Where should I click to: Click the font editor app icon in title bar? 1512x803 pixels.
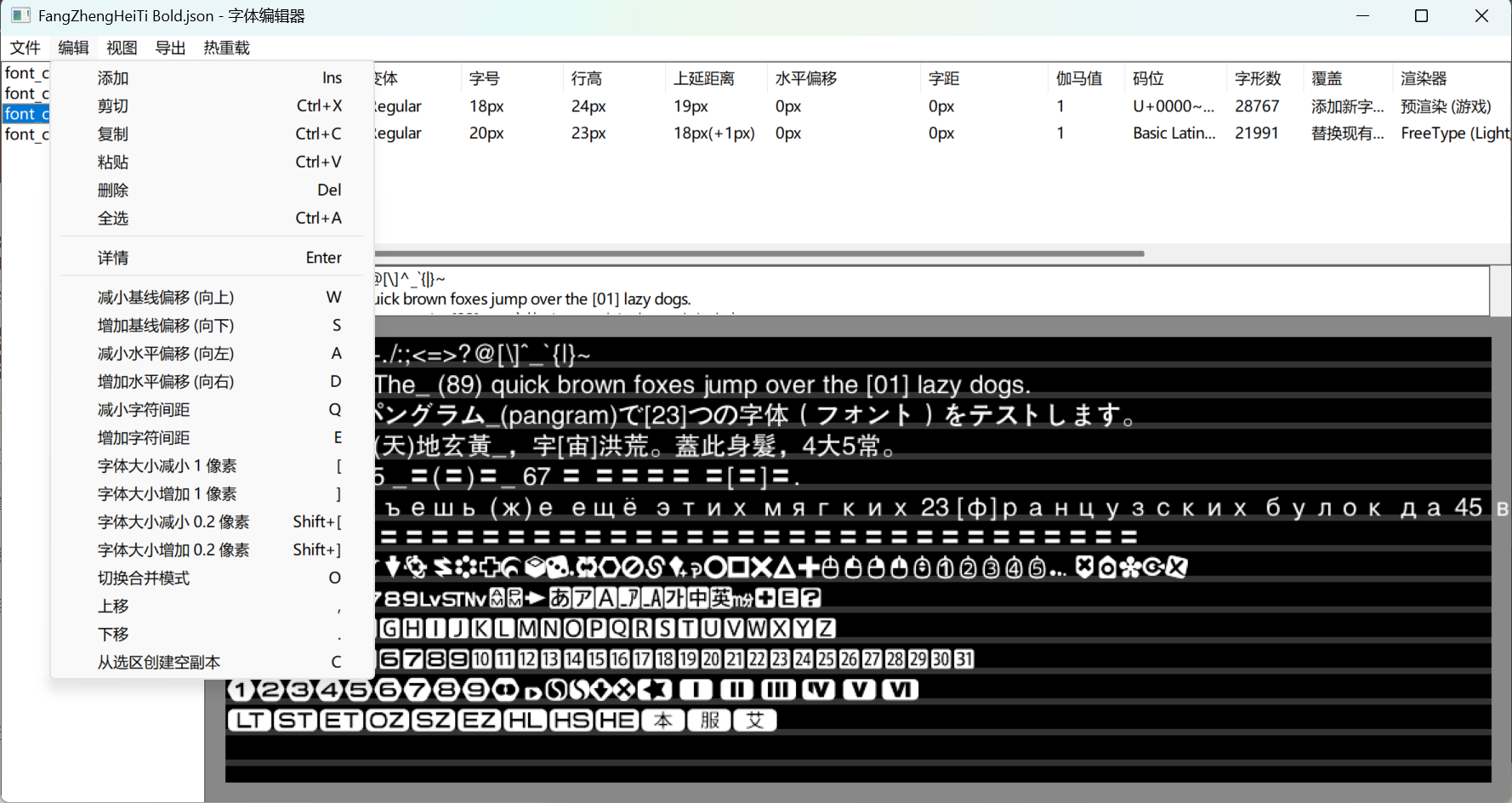[x=19, y=14]
